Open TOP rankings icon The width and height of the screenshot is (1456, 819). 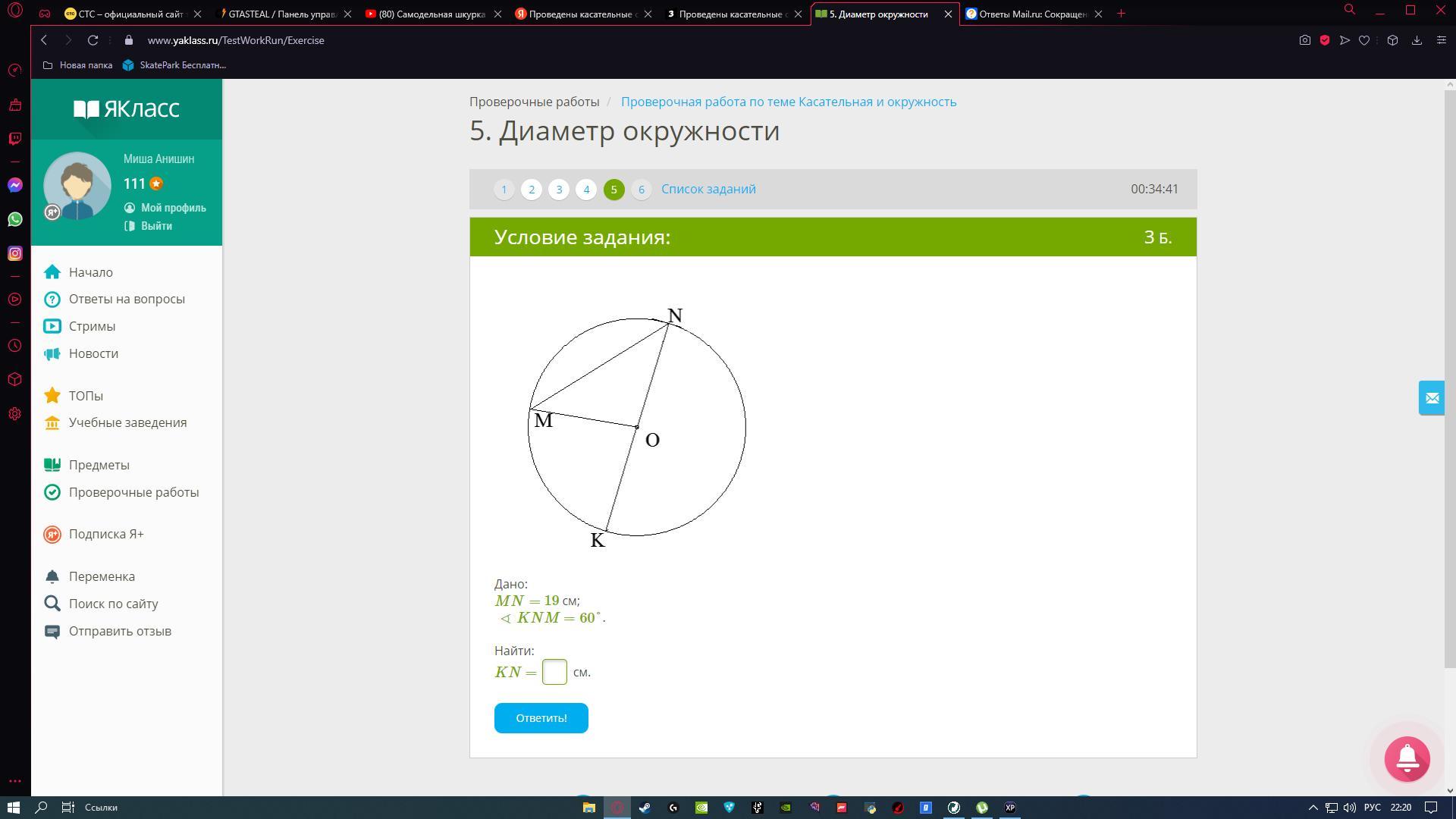pos(52,394)
